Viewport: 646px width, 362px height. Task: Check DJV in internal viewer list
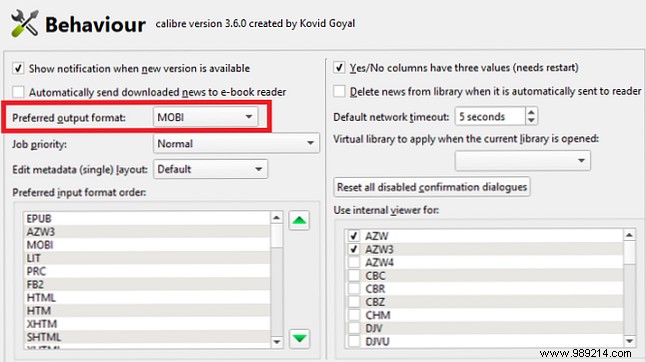click(x=353, y=328)
